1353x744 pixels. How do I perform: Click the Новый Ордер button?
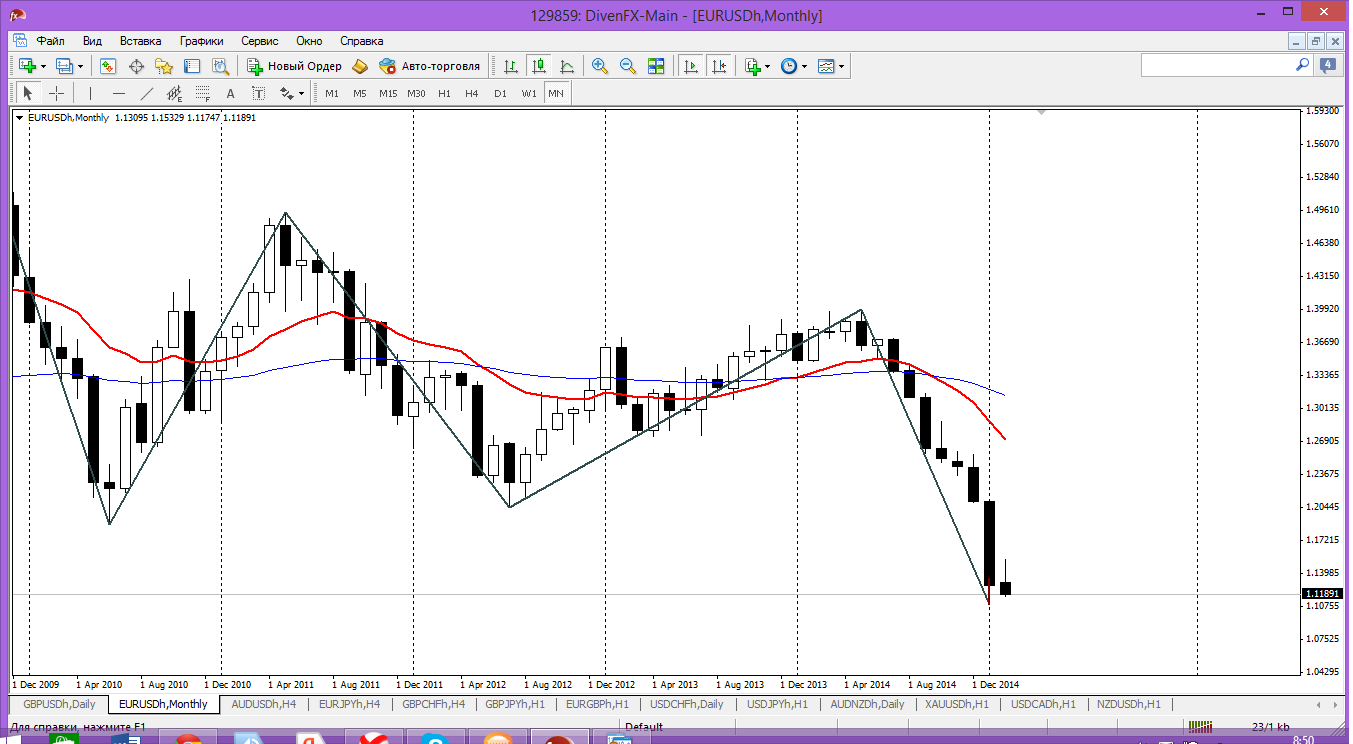point(295,66)
